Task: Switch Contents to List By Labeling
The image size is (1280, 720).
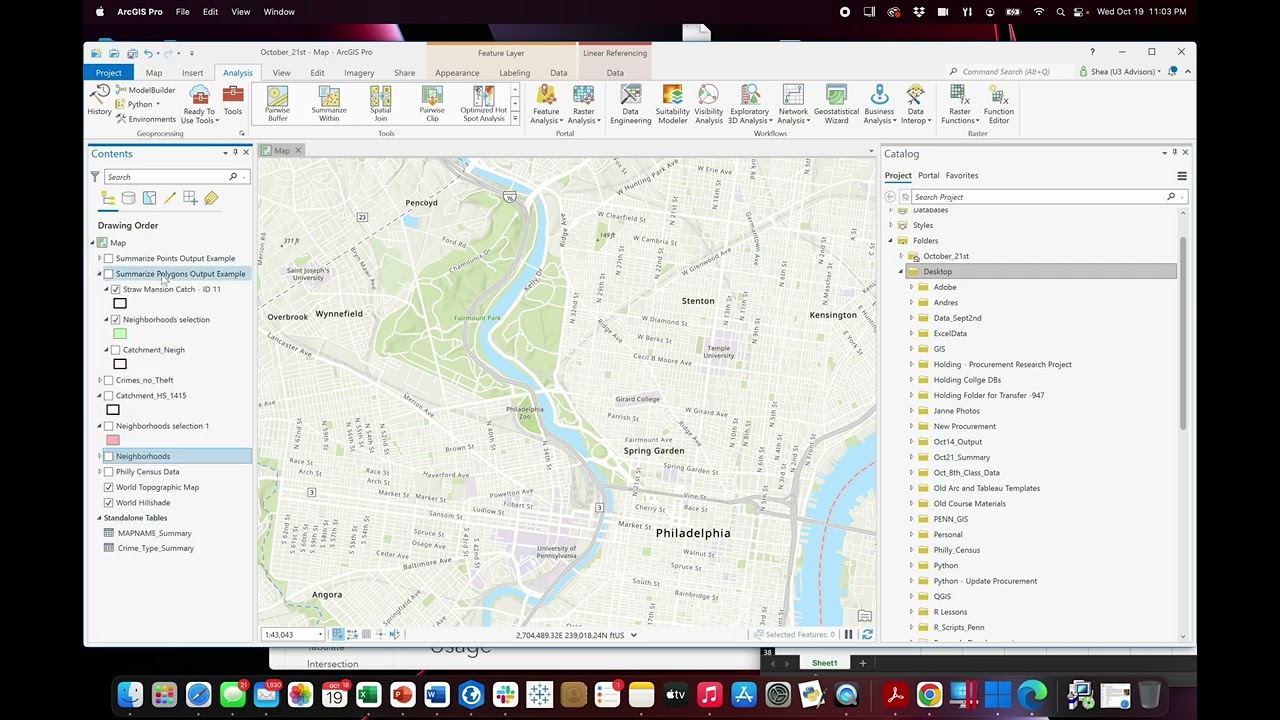Action: pyautogui.click(x=211, y=198)
